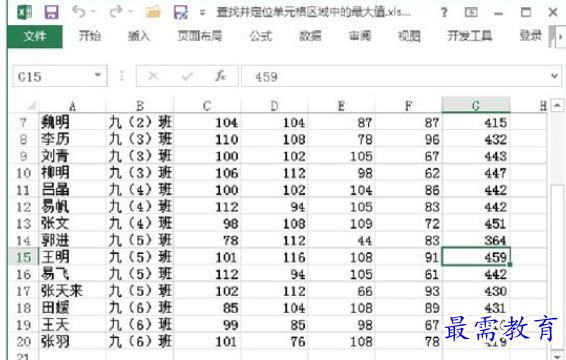Undo the last action
Viewport: 566px width, 360px height.
[x=78, y=12]
